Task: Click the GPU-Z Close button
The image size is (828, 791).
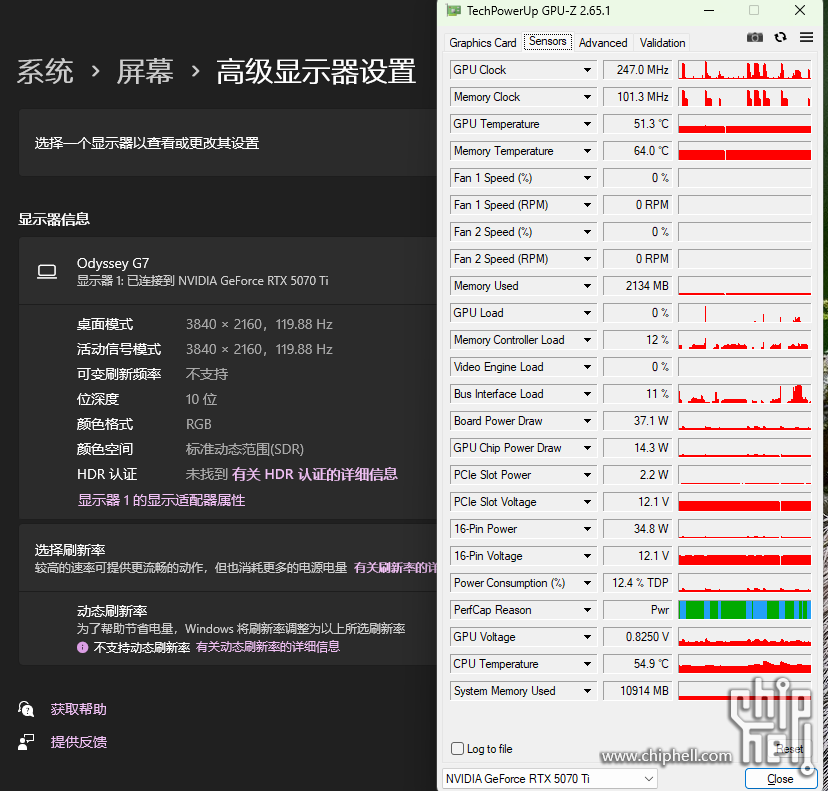Action: pyautogui.click(x=780, y=779)
